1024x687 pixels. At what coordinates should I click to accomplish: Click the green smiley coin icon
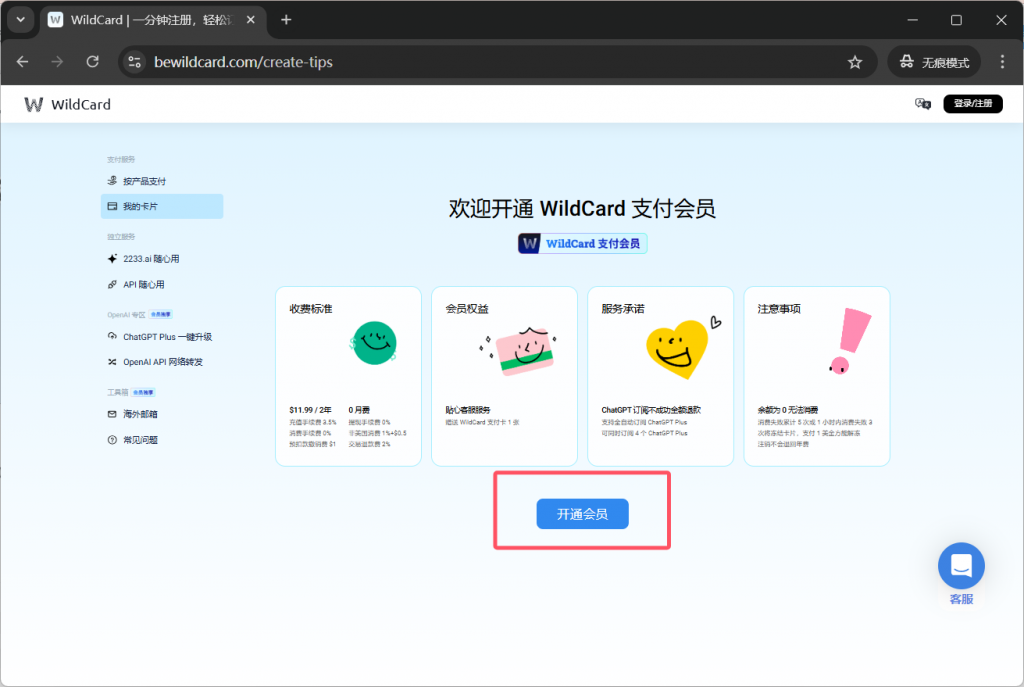pos(374,343)
